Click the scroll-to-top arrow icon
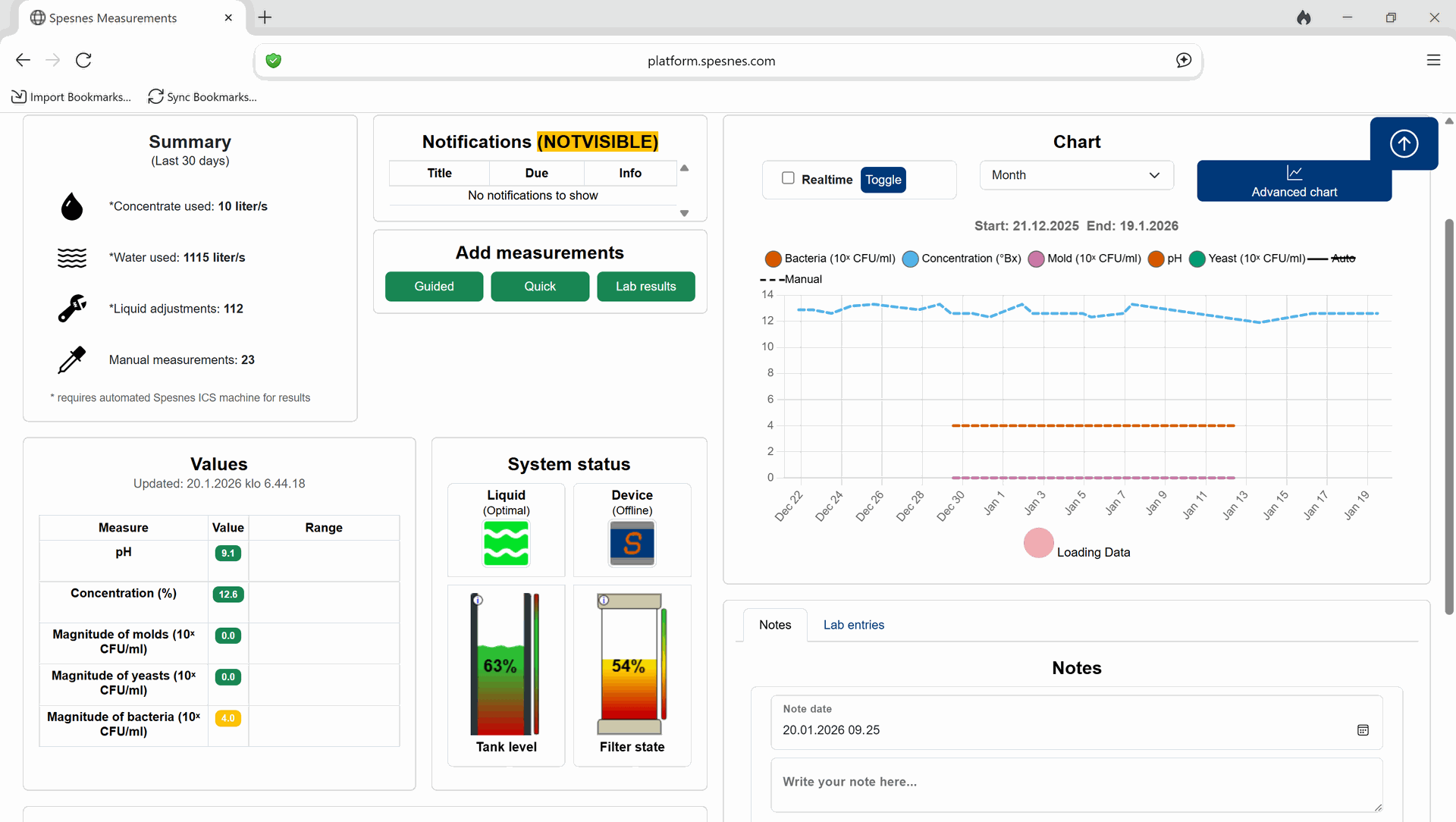 coord(1404,143)
